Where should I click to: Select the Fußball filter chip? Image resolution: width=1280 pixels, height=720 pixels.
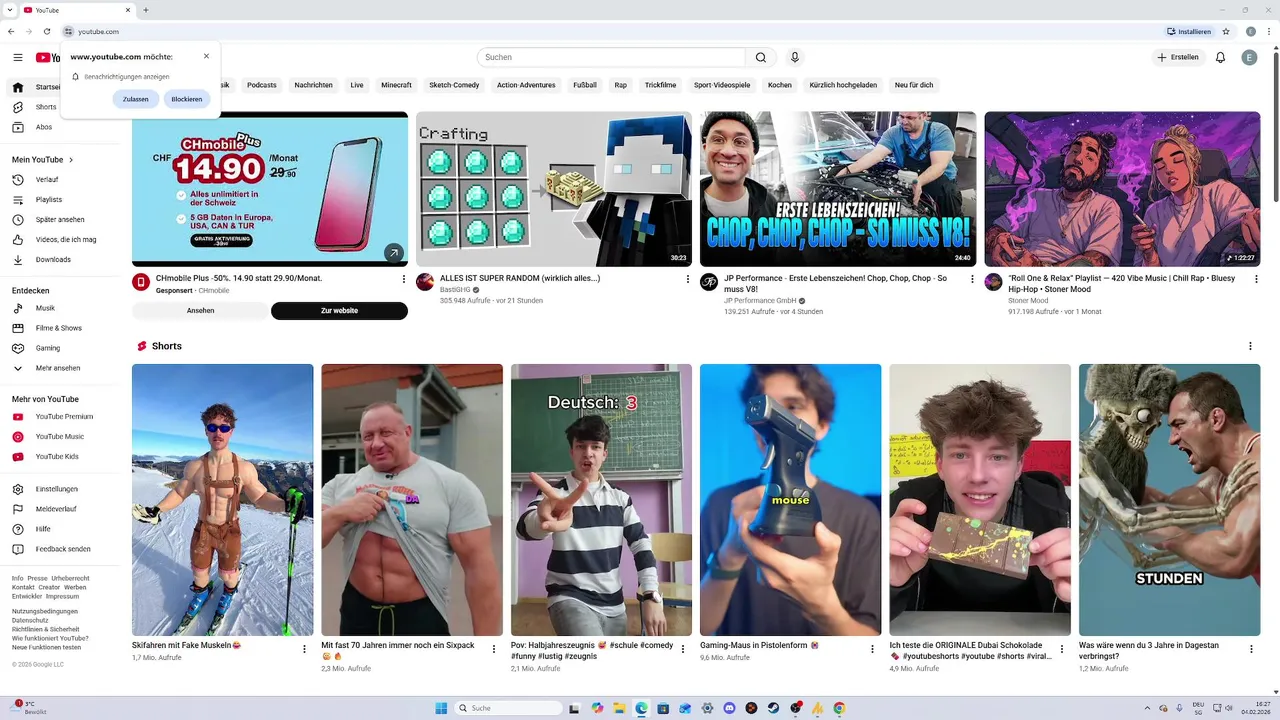click(585, 85)
